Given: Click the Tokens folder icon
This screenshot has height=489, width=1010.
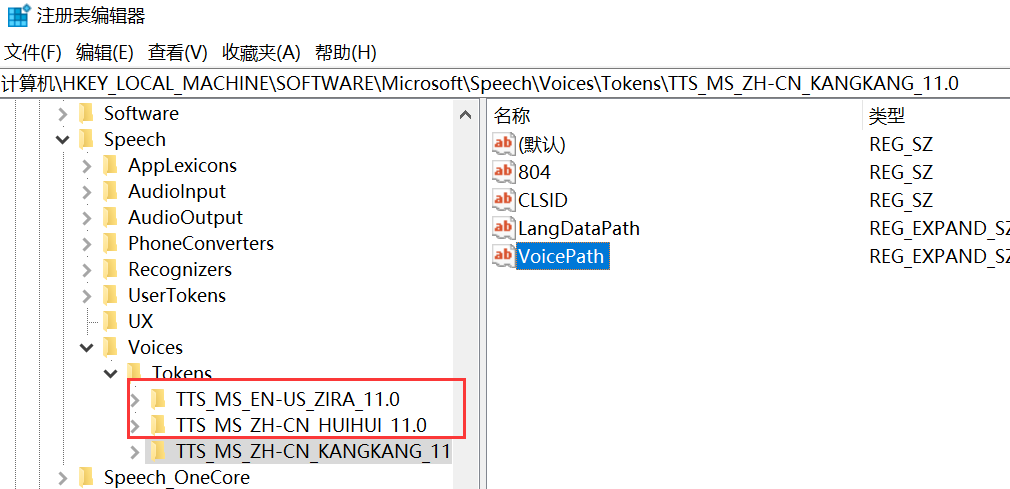Looking at the screenshot, I should [x=134, y=372].
